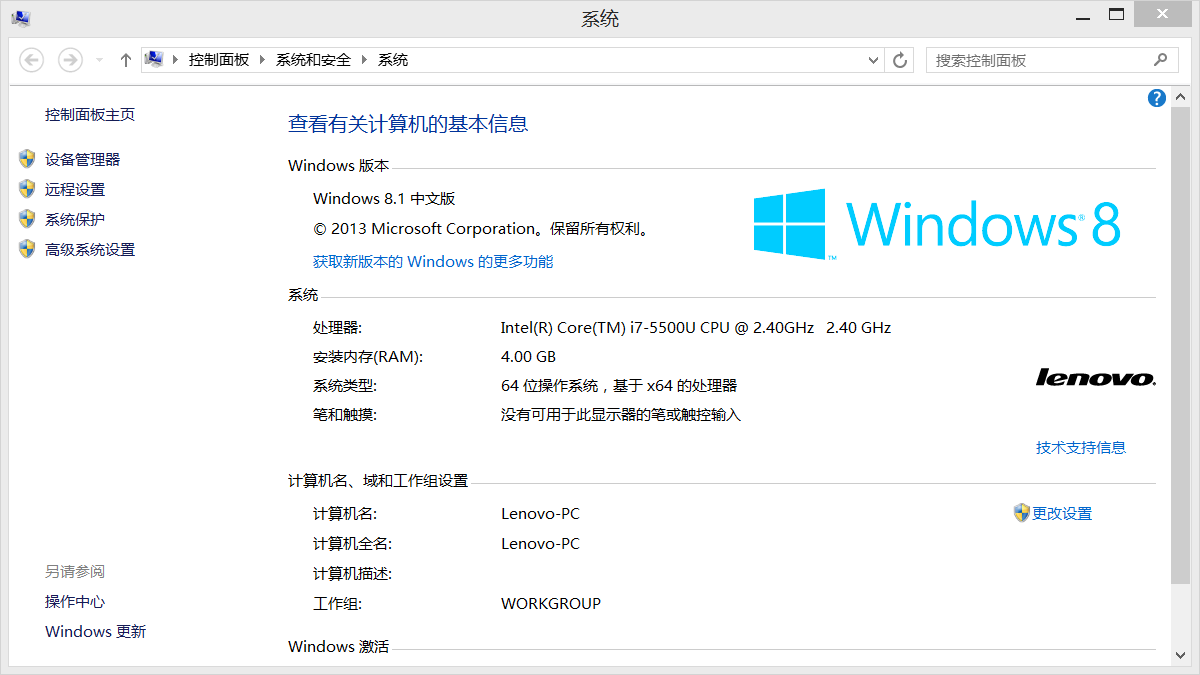The width and height of the screenshot is (1200, 675).
Task: Open 高级系统设置 link
Action: tap(90, 250)
